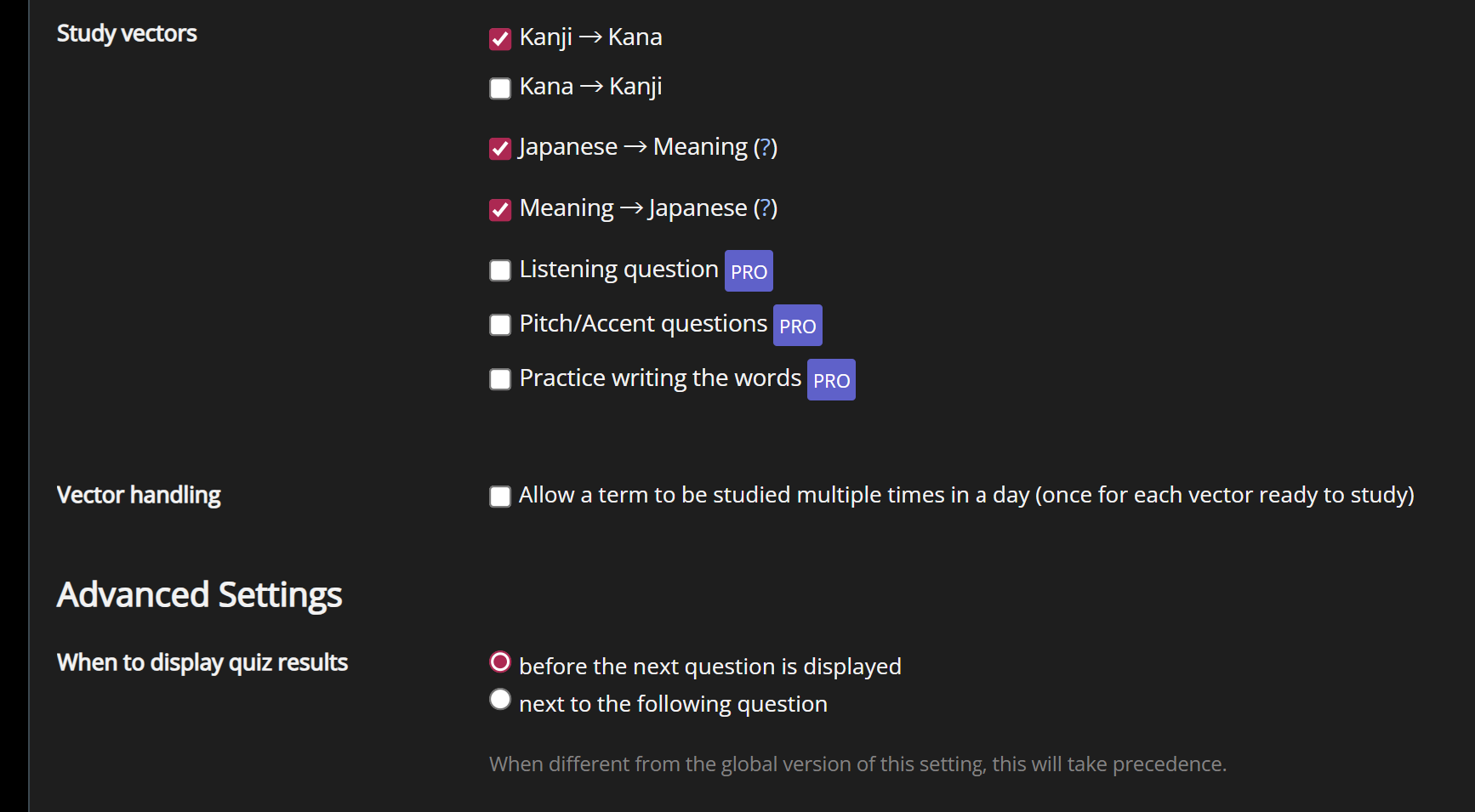Click the 'Kana → Kanji' label text
This screenshot has height=812, width=1475.
click(590, 87)
